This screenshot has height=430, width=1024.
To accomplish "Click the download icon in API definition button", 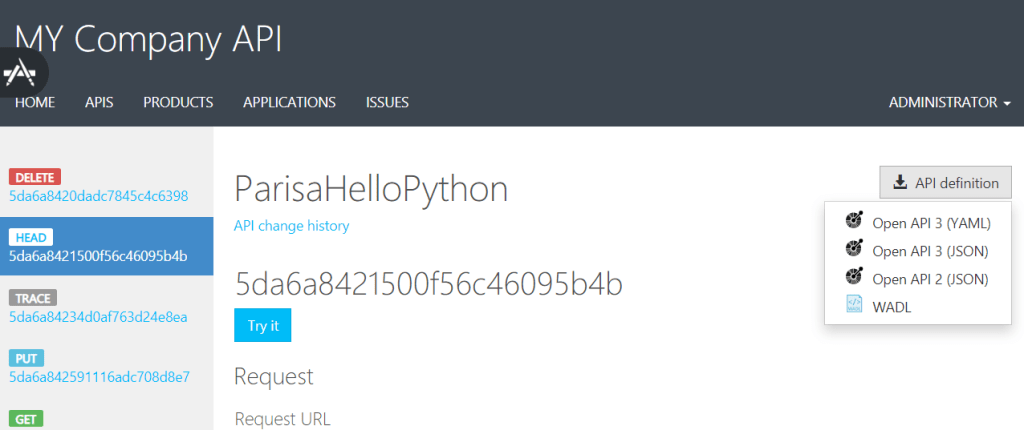I will [900, 183].
